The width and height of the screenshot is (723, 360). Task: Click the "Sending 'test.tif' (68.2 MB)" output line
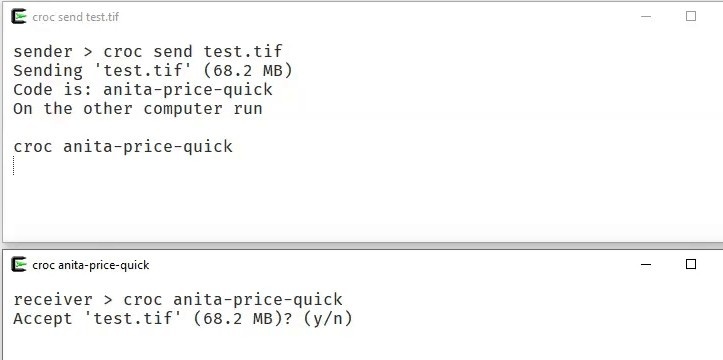point(153,71)
